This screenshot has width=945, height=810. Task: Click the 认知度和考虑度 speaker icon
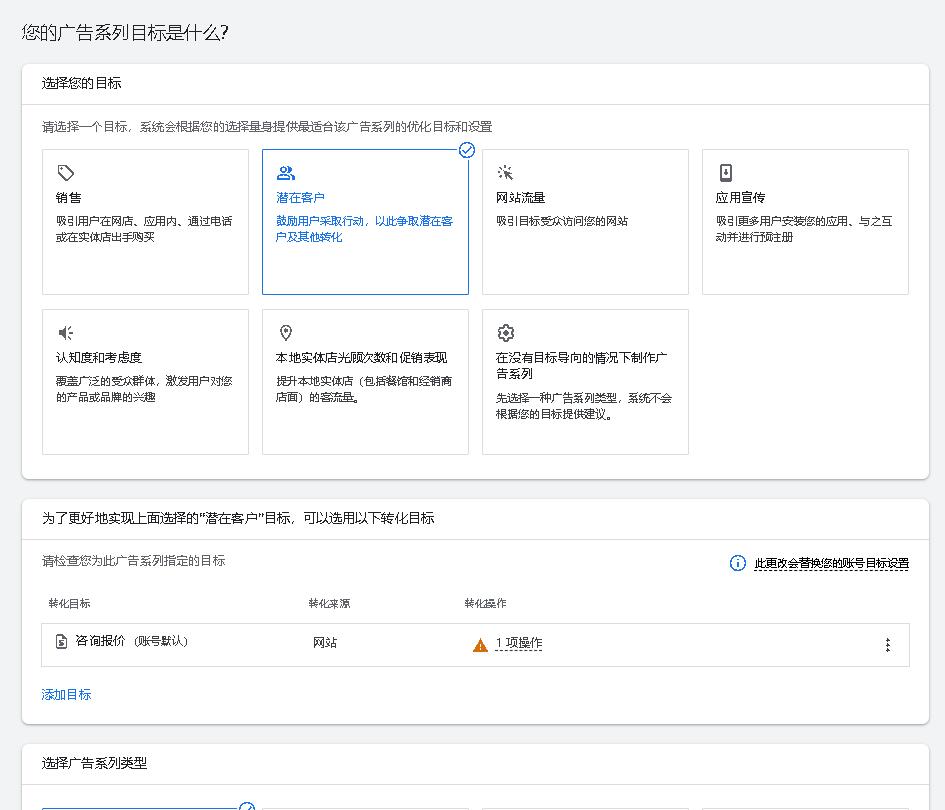[x=66, y=333]
